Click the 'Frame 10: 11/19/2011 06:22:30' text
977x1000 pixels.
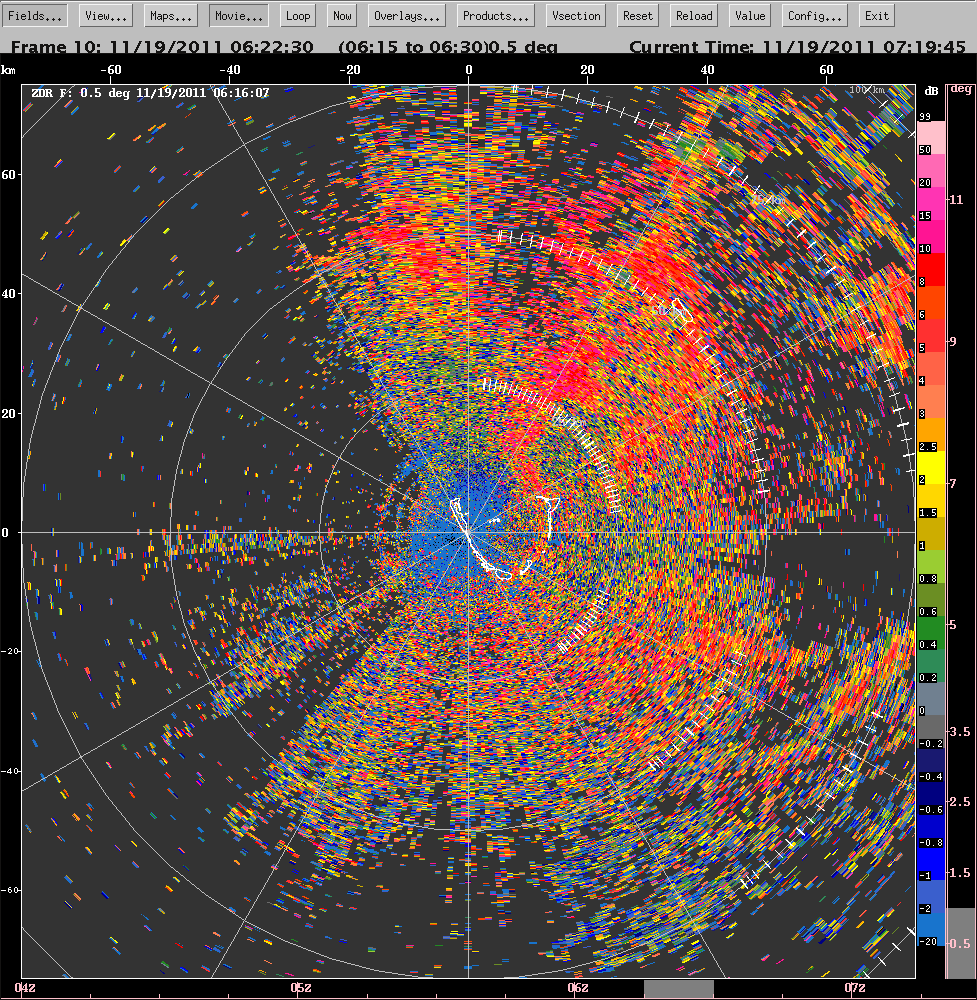pos(162,47)
